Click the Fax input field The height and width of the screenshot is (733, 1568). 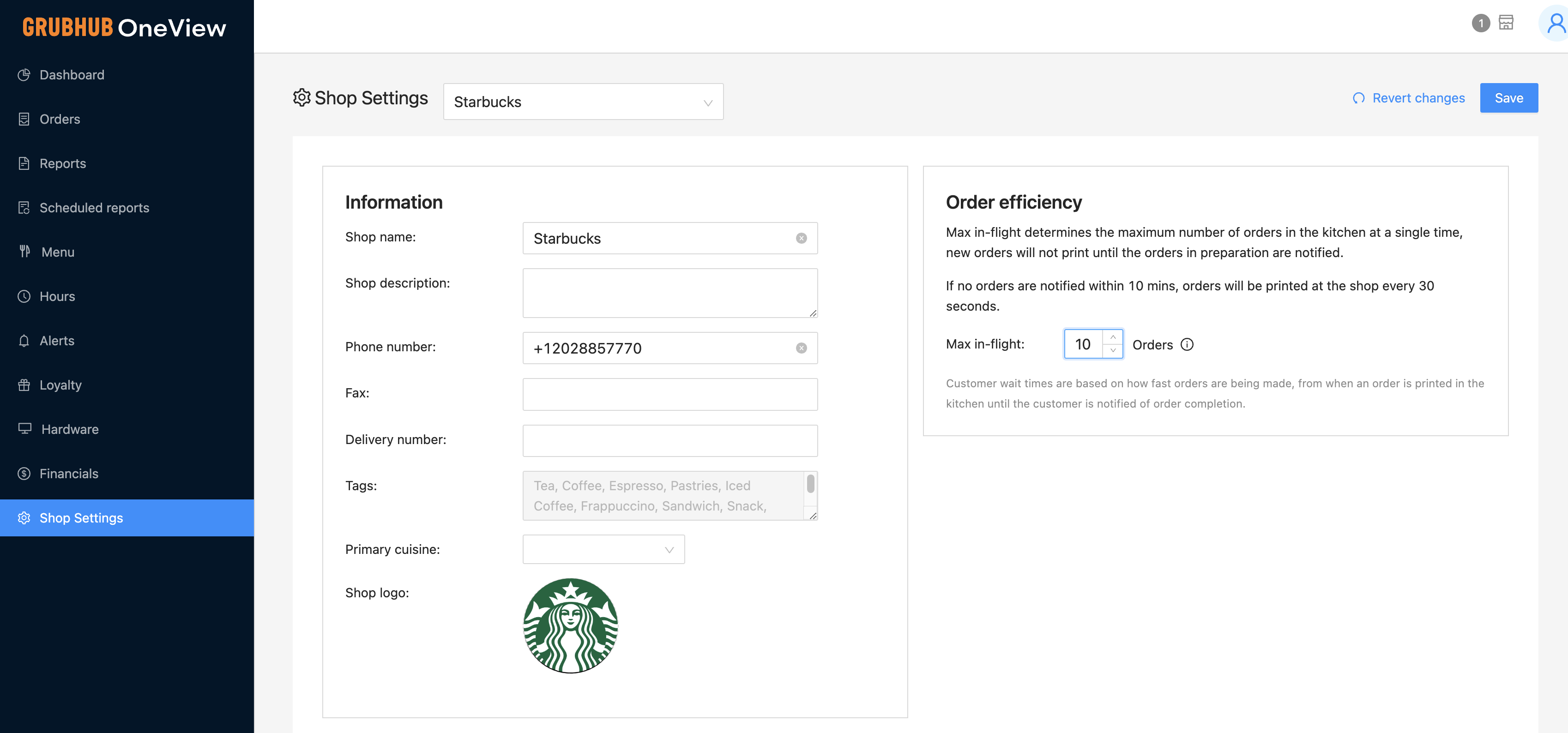coord(669,395)
